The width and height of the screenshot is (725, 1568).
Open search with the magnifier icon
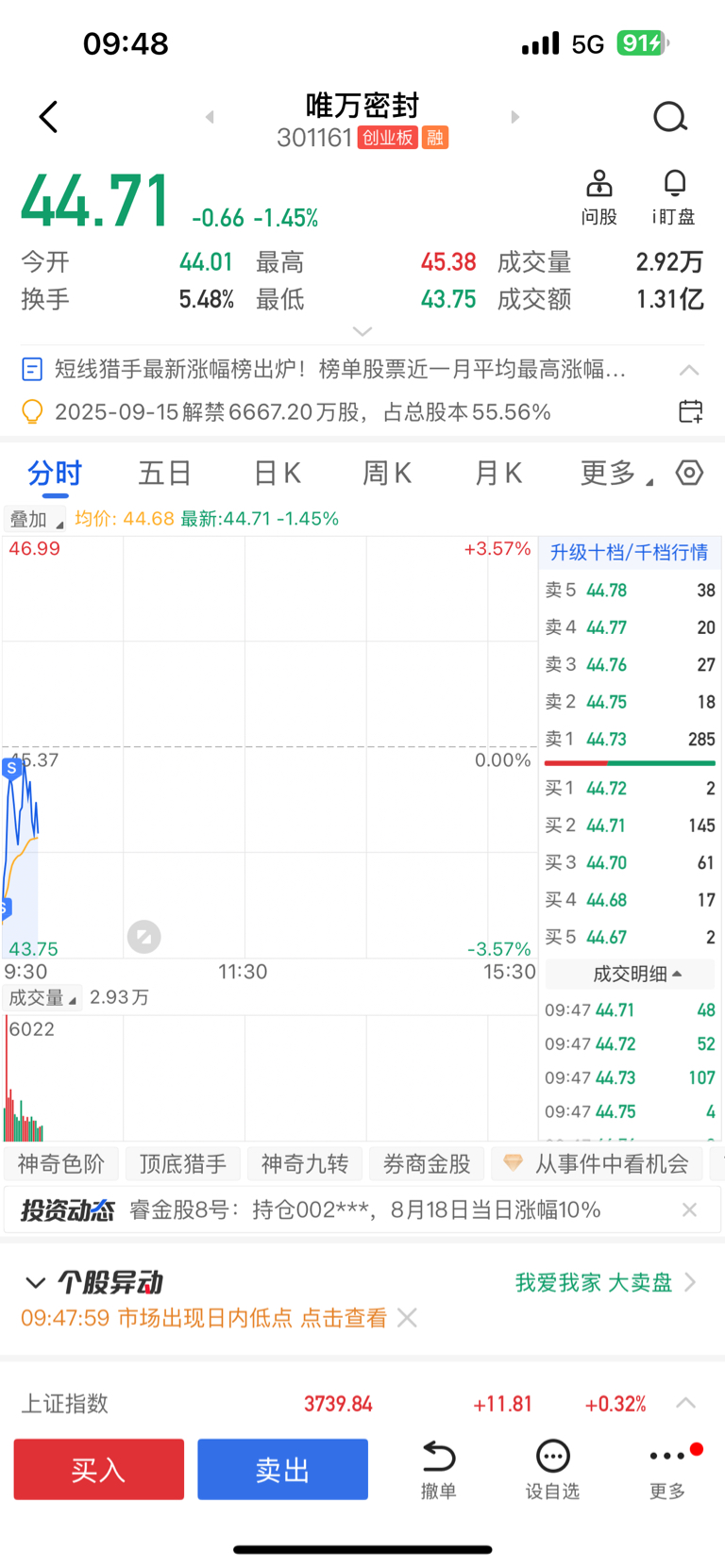(670, 117)
